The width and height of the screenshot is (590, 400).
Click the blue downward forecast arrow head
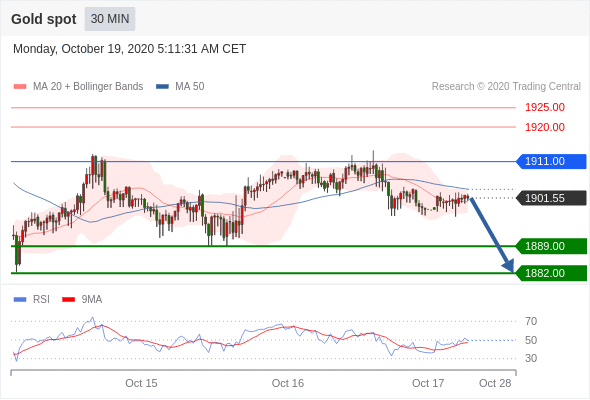508,265
